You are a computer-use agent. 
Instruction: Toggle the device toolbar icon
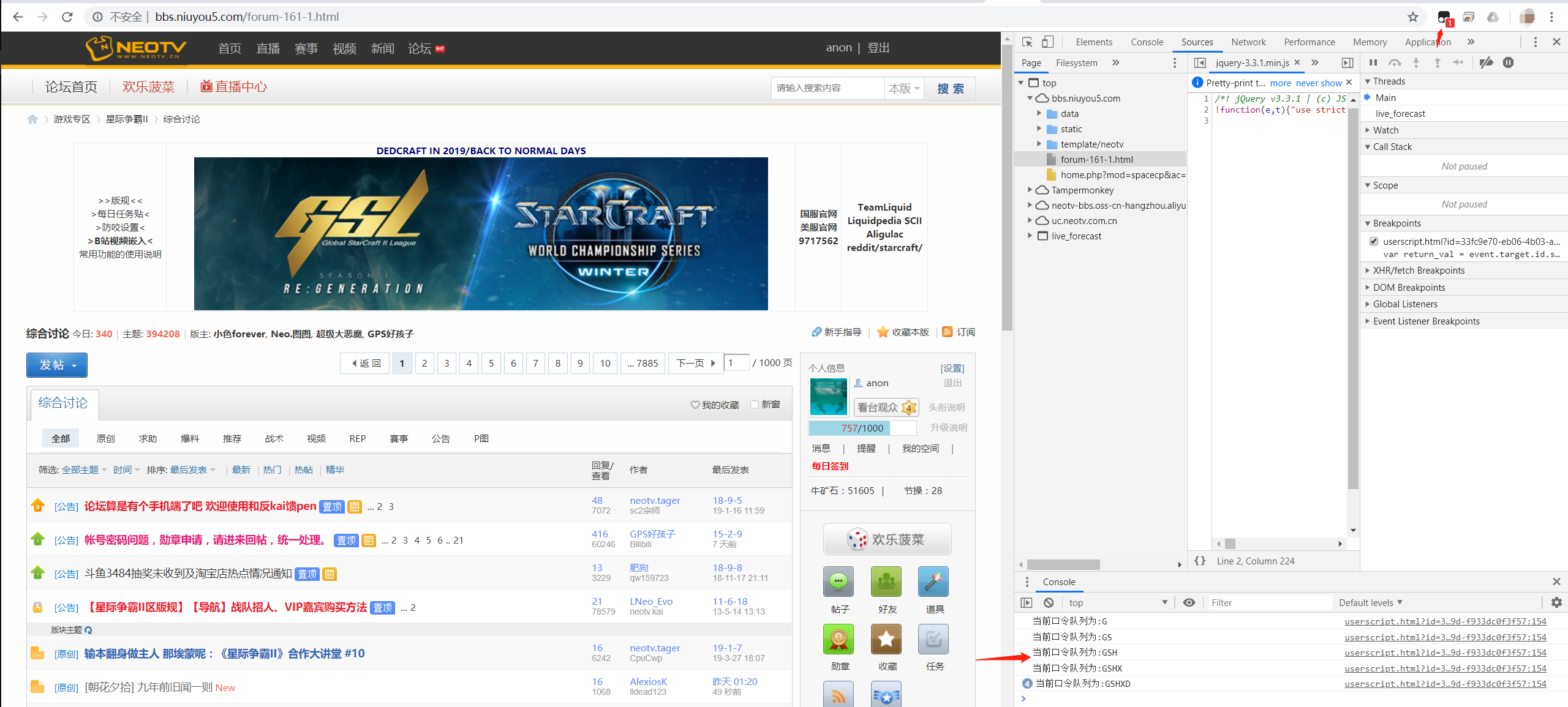click(x=1048, y=42)
